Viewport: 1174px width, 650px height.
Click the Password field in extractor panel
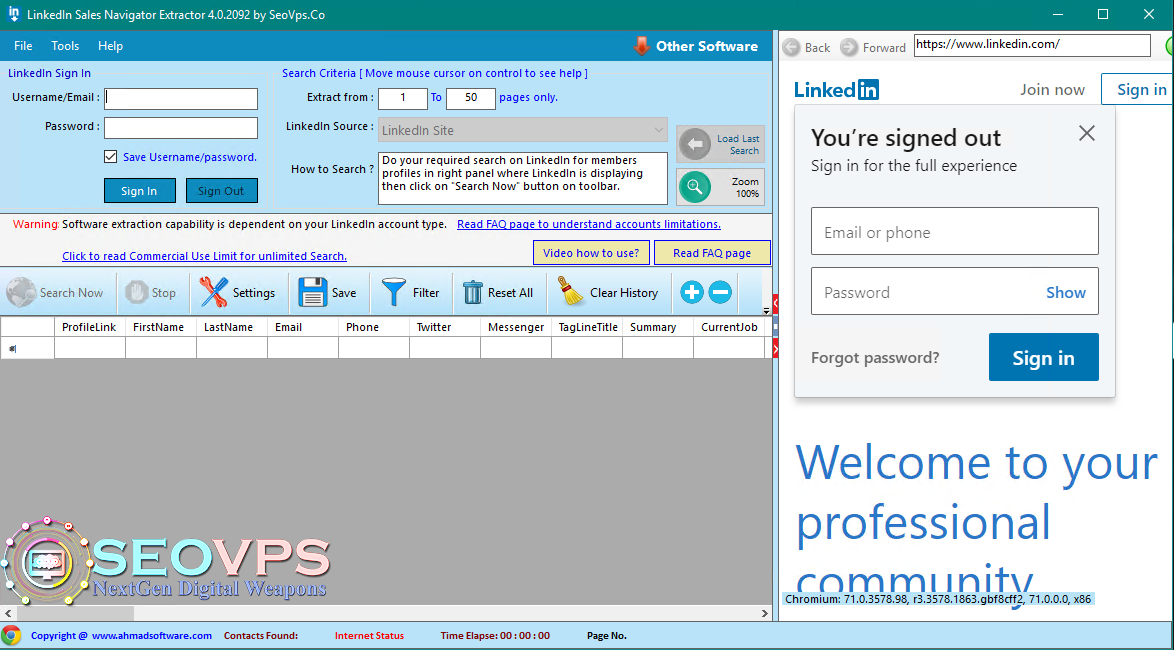pyautogui.click(x=181, y=127)
